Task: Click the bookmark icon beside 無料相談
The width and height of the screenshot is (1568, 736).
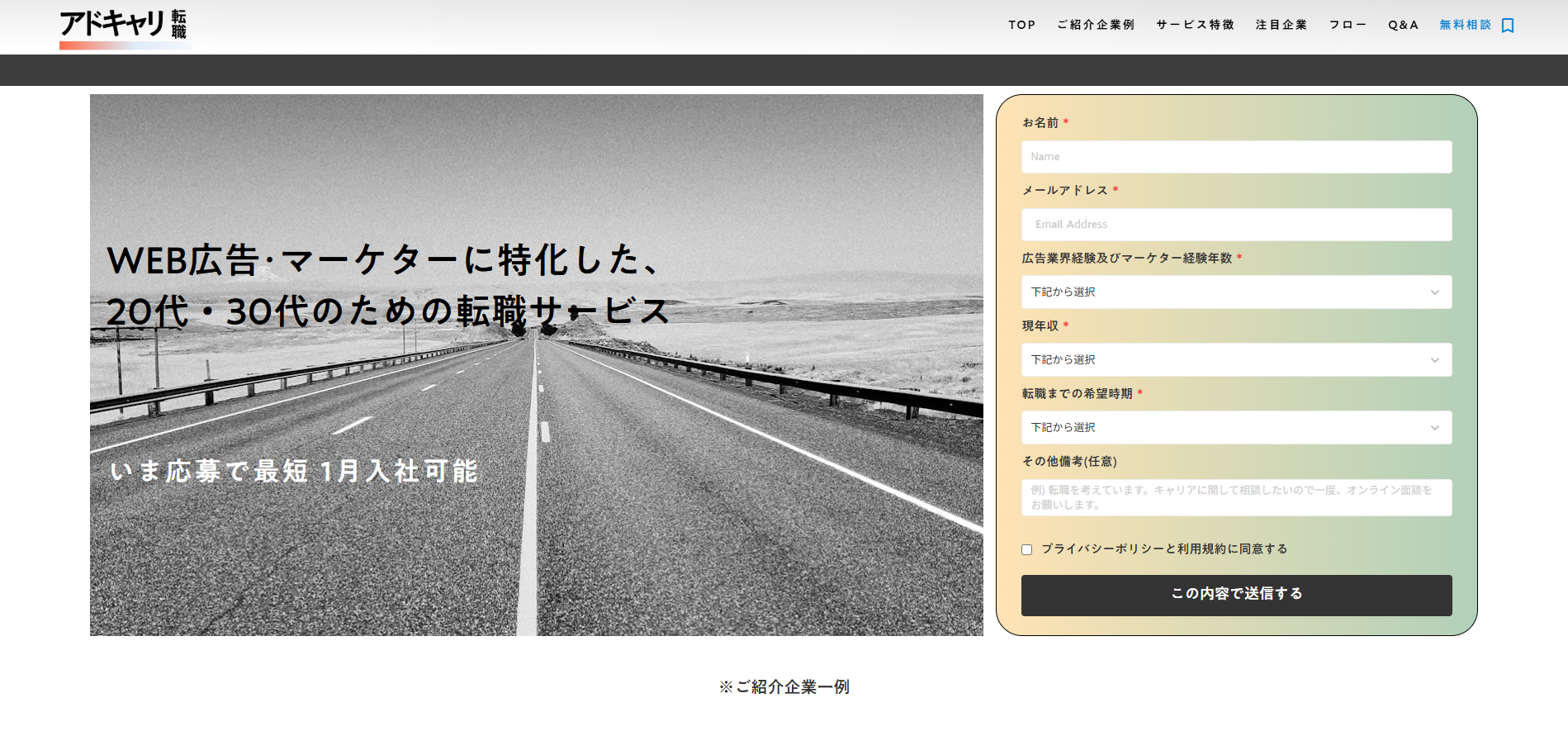Action: 1508,26
